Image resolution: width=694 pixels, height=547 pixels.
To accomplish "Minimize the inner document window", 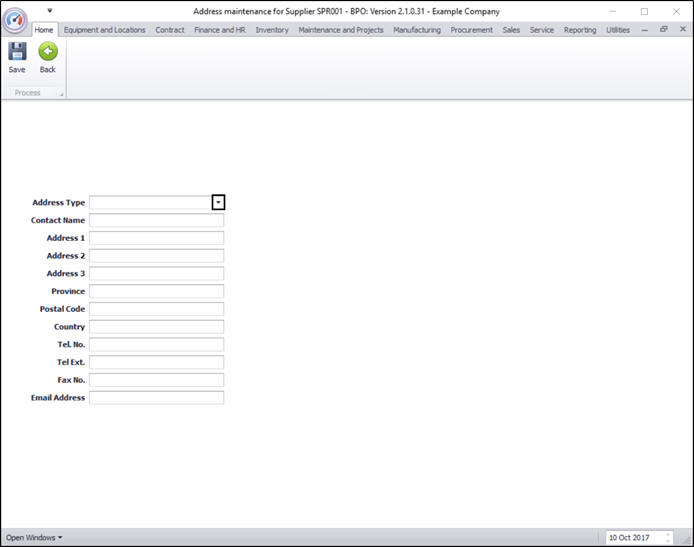I will click(x=644, y=30).
